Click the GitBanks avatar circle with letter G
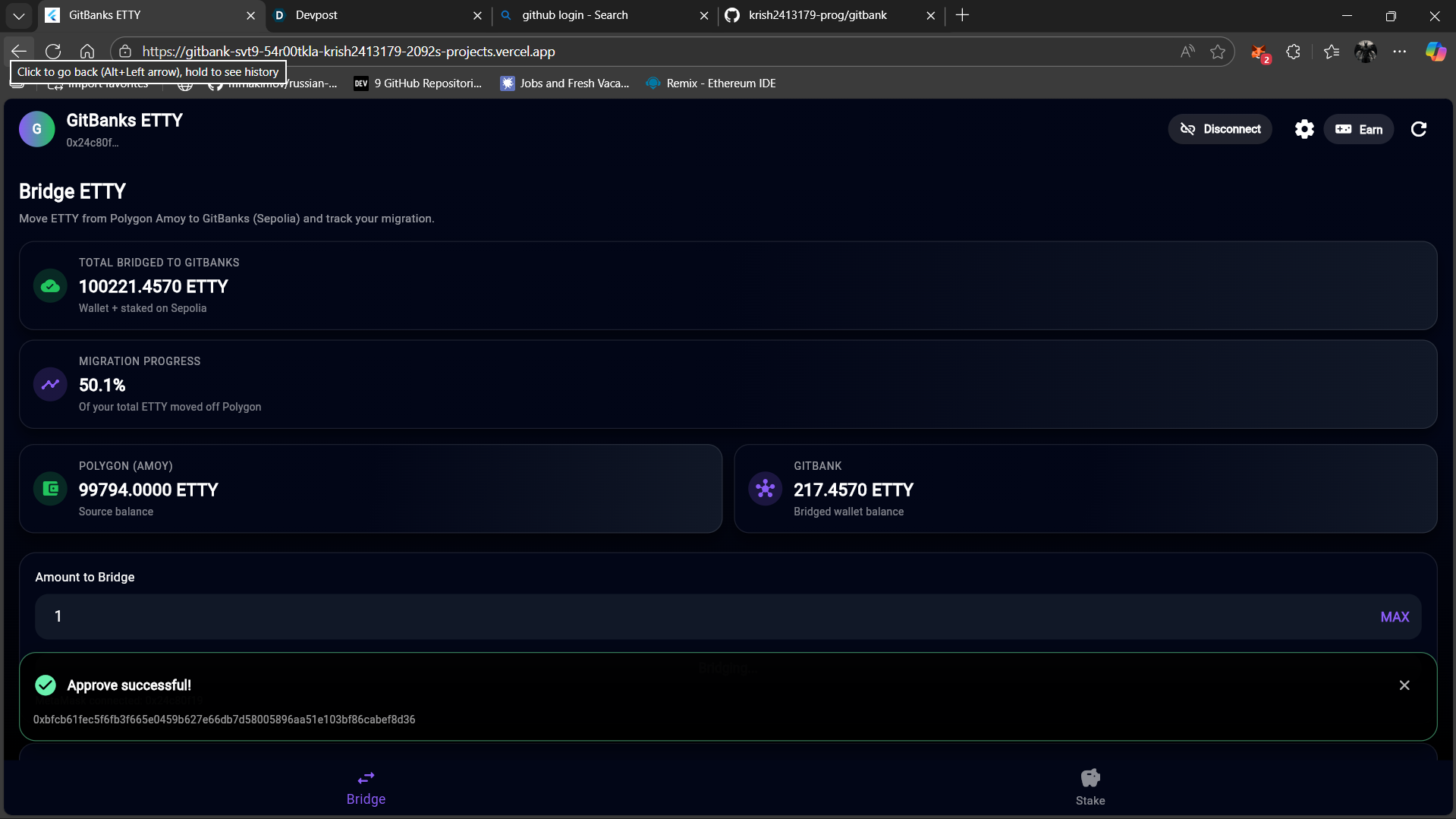 click(36, 129)
